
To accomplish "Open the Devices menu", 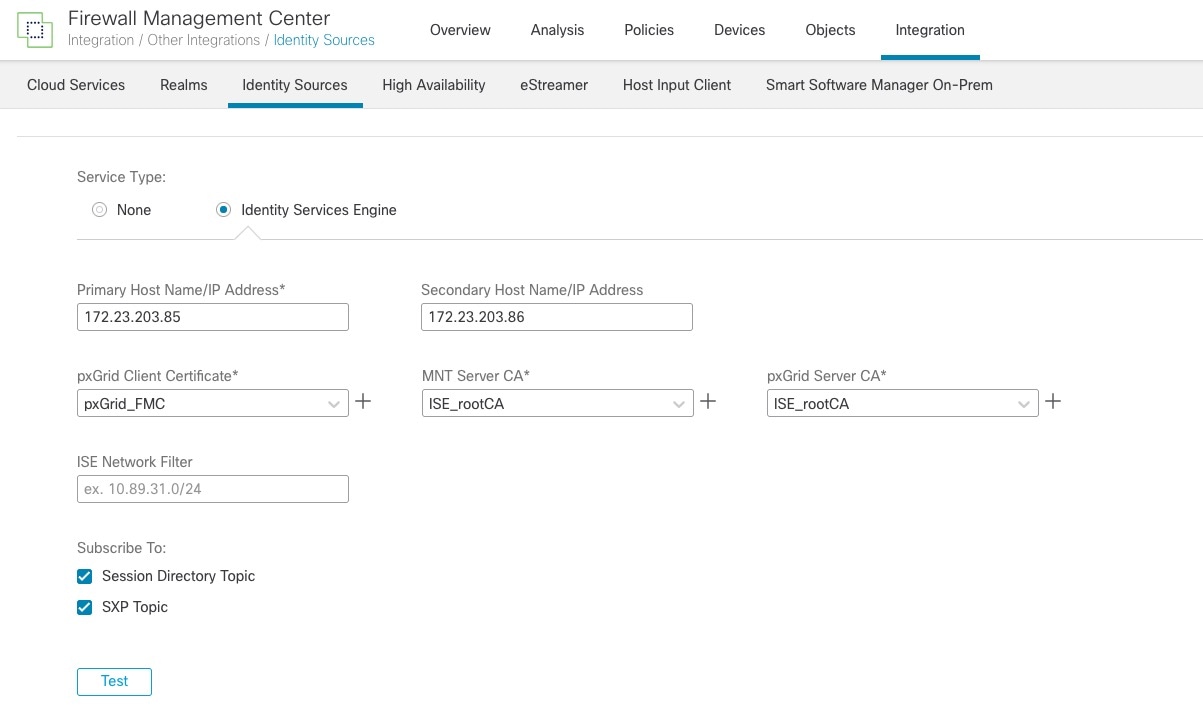I will coord(739,30).
